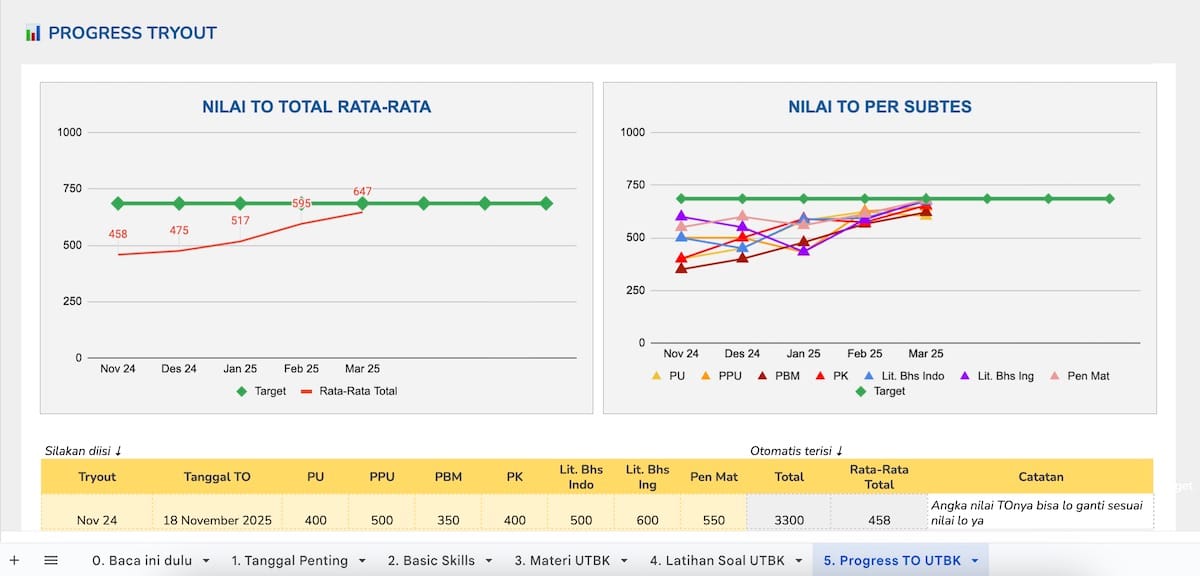Open dropdown arrow of 5. Progress TO UTBK tab

pyautogui.click(x=974, y=561)
